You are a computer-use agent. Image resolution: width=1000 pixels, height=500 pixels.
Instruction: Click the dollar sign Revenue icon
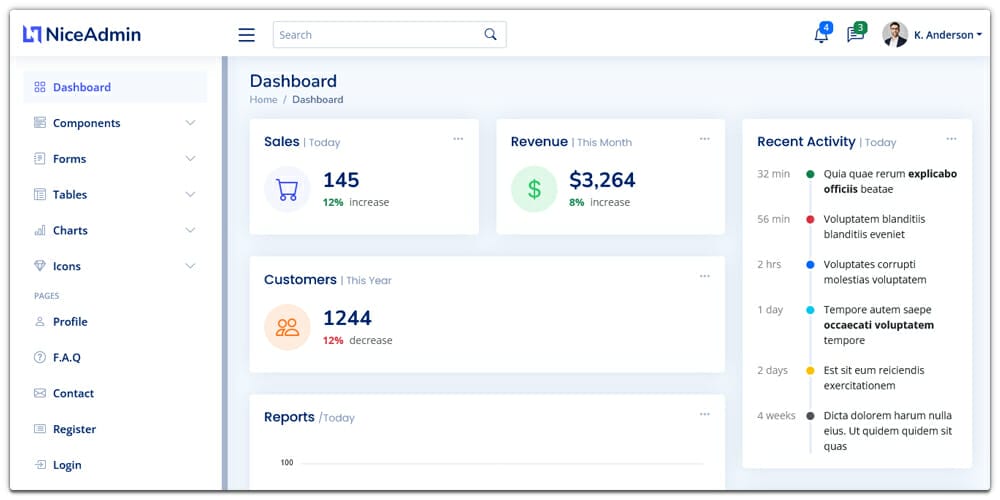pos(534,189)
